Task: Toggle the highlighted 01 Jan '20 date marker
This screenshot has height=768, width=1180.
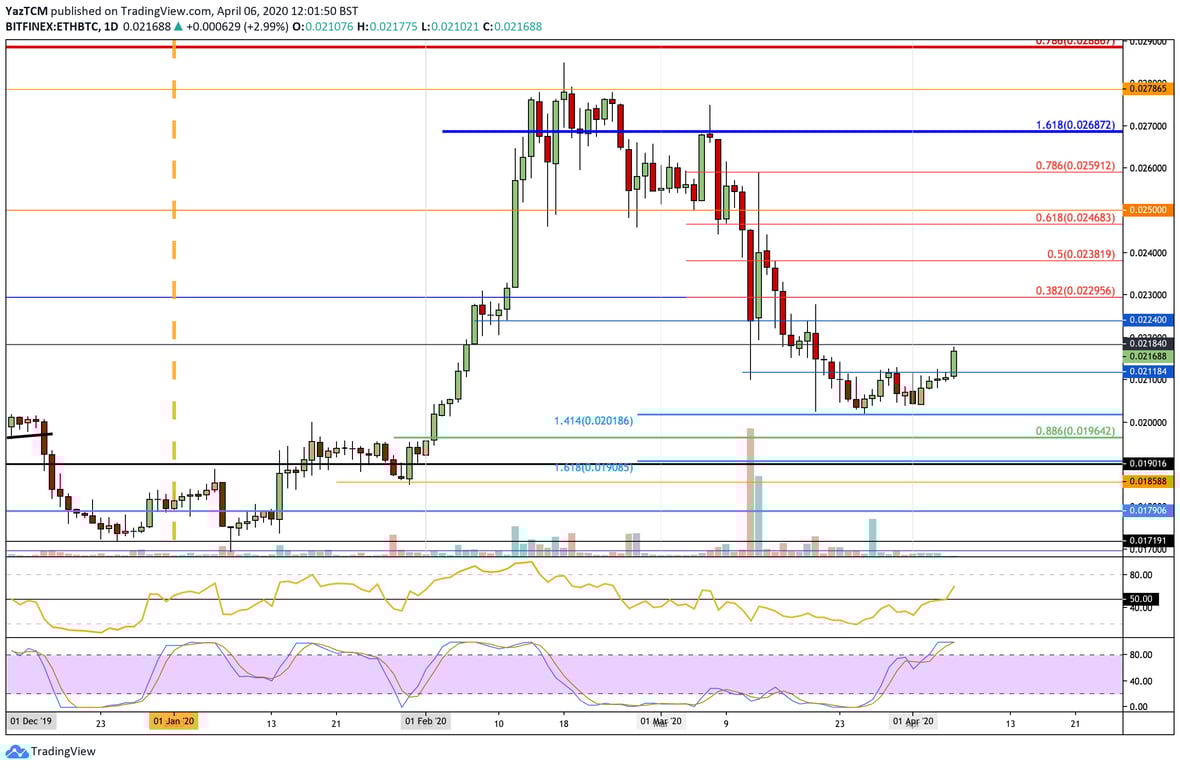Action: pyautogui.click(x=173, y=719)
